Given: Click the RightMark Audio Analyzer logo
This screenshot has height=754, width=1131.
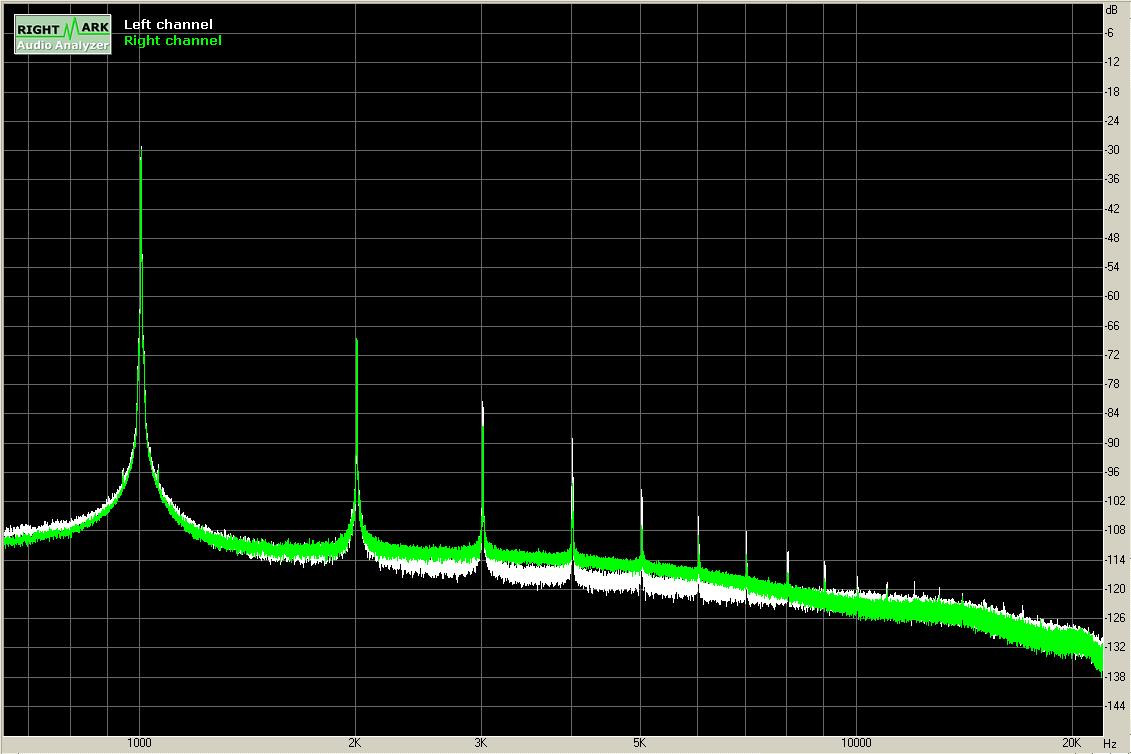Looking at the screenshot, I should click(x=63, y=35).
